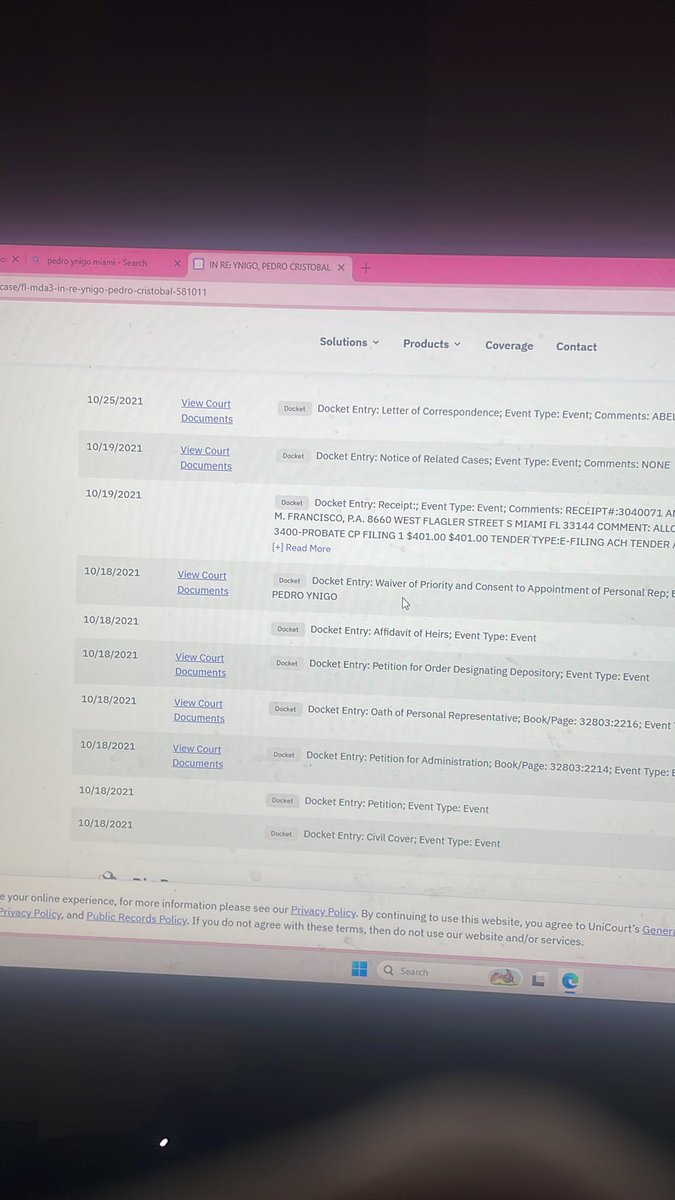View Court Documents for Petition for Administration
This screenshot has width=675, height=1200.
point(197,756)
